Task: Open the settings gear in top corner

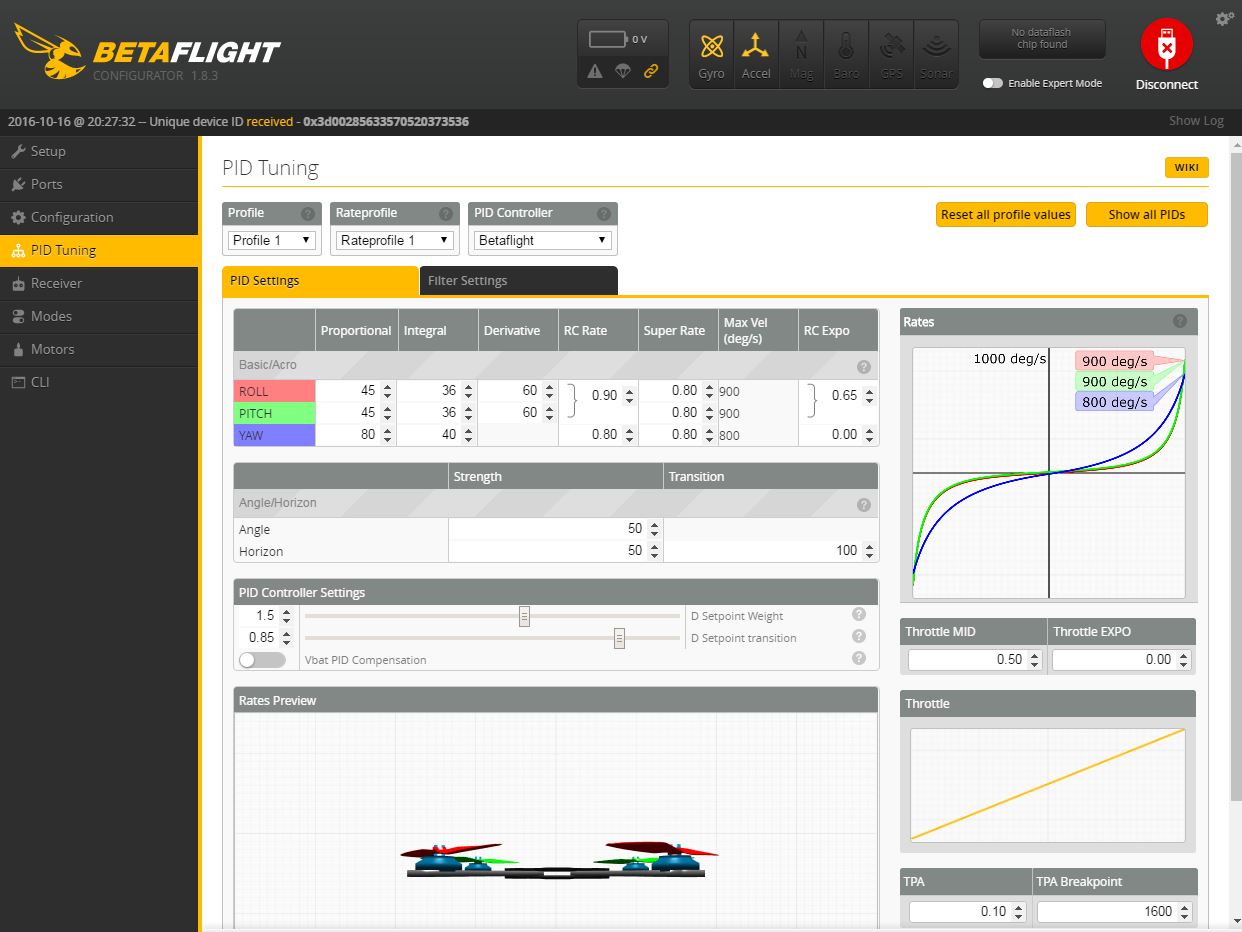Action: pos(1224,19)
